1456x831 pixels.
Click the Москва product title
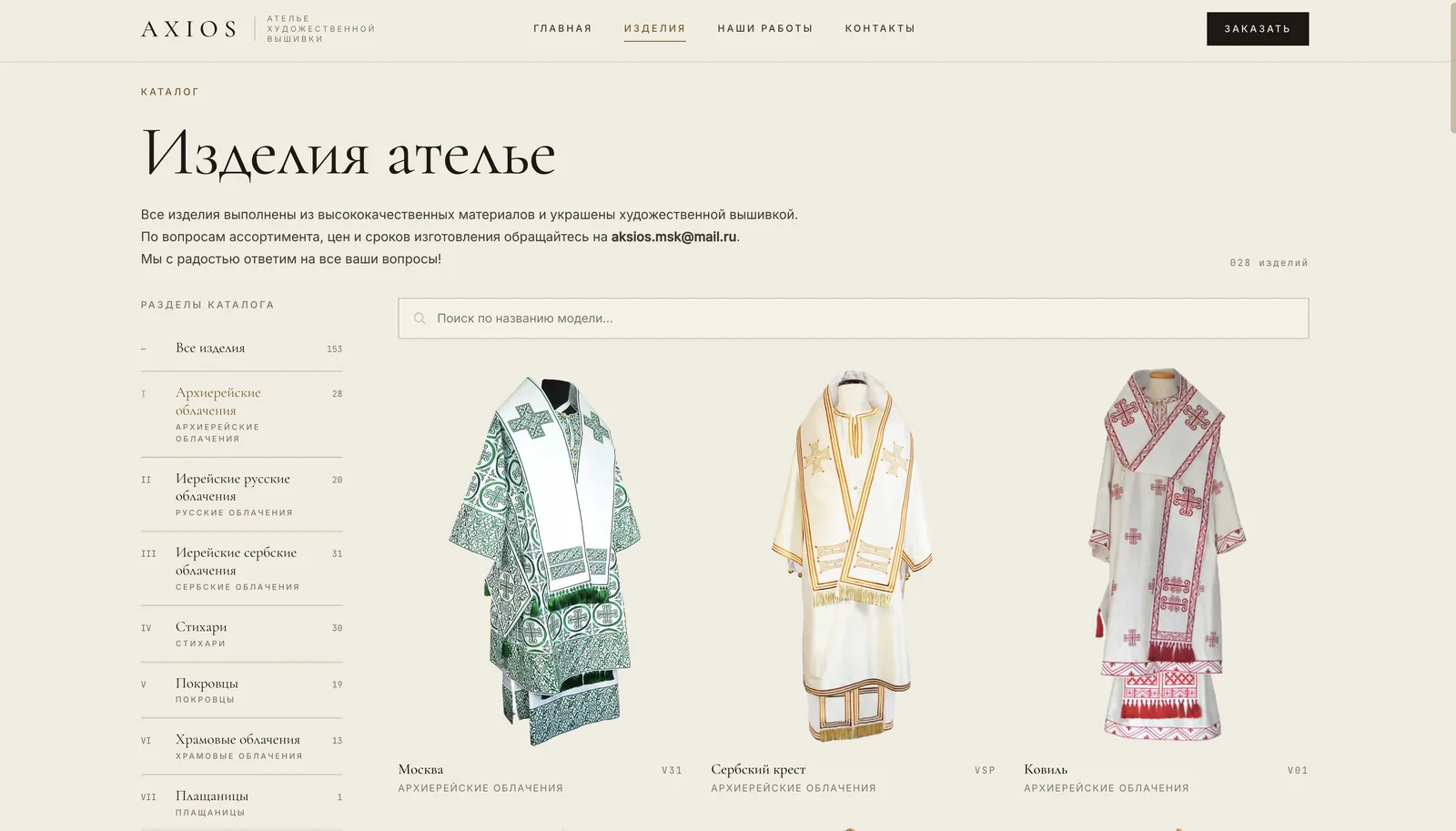(x=420, y=770)
